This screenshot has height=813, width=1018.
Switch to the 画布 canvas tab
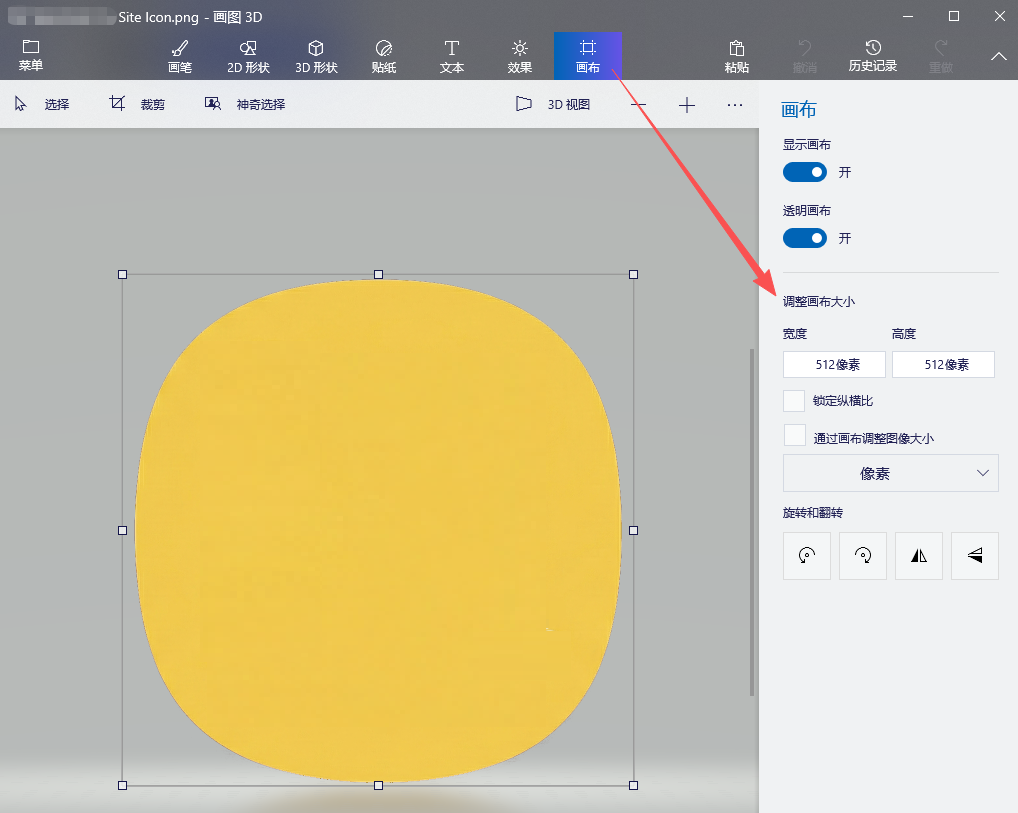tap(588, 56)
